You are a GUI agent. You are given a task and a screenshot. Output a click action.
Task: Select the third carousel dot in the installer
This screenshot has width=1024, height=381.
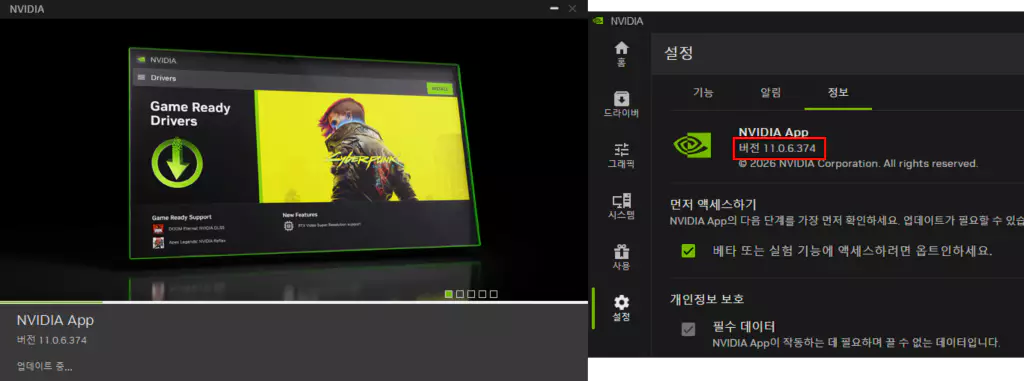click(471, 294)
